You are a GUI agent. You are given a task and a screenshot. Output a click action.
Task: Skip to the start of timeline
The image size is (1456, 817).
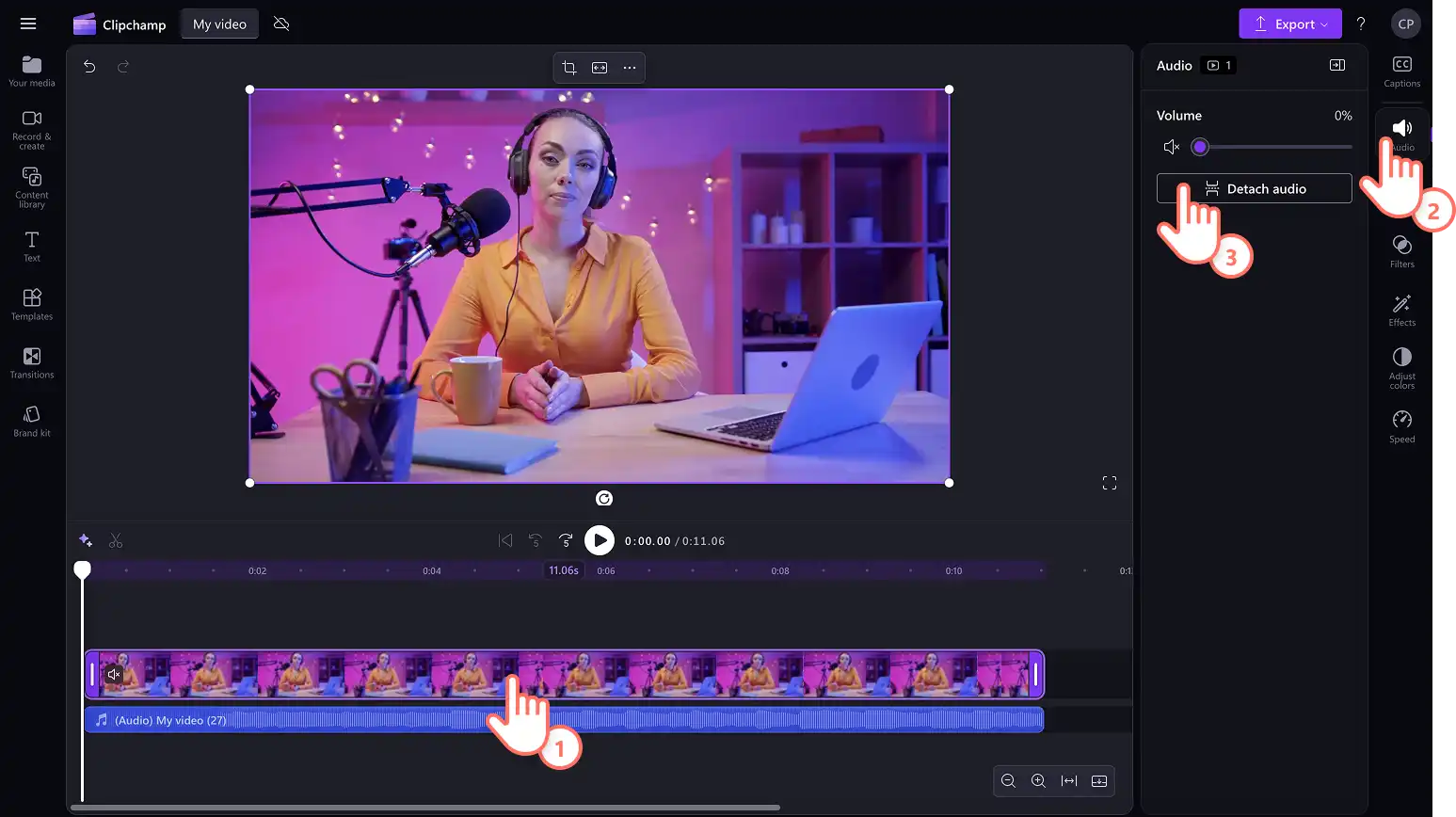(x=505, y=540)
